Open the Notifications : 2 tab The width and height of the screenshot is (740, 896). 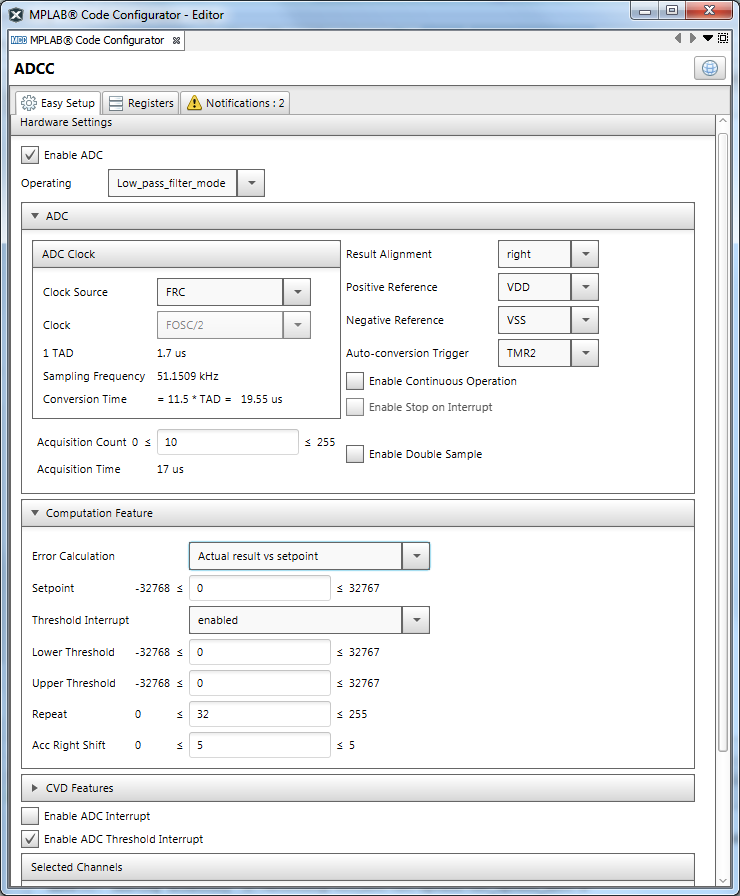235,103
